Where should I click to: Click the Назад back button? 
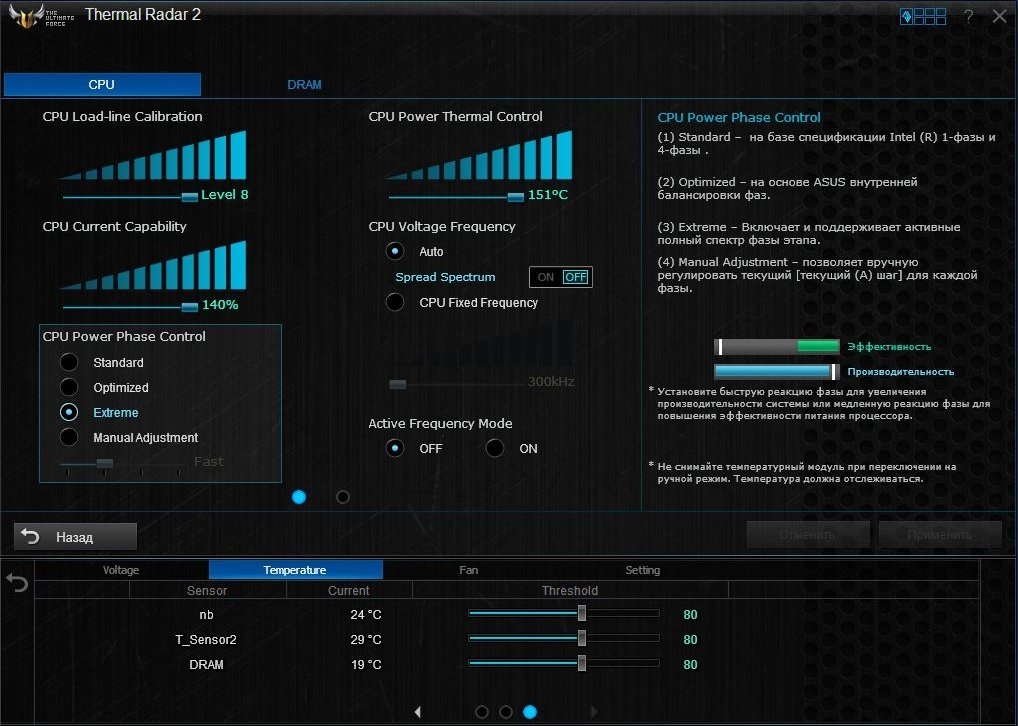(75, 536)
